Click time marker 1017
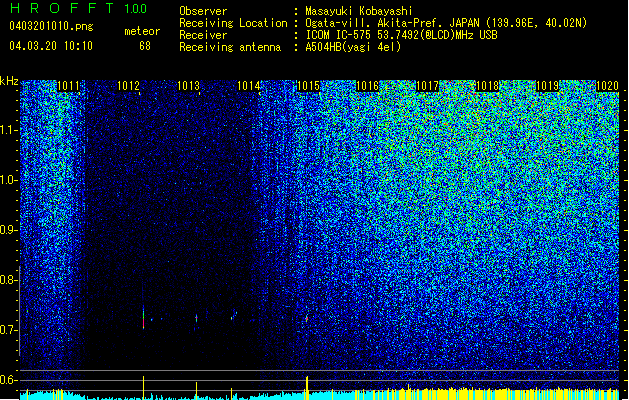 (x=428, y=86)
